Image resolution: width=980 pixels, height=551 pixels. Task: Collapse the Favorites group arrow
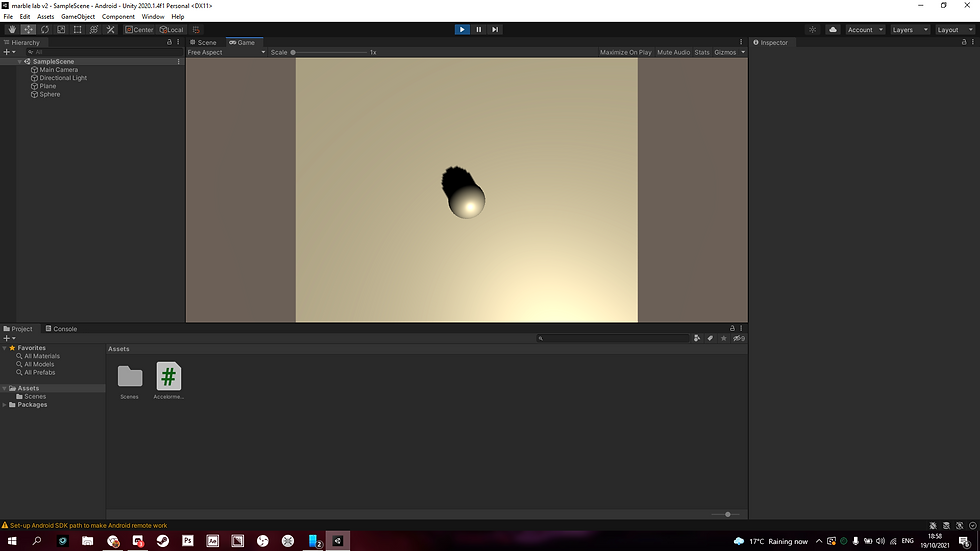[x=5, y=348]
